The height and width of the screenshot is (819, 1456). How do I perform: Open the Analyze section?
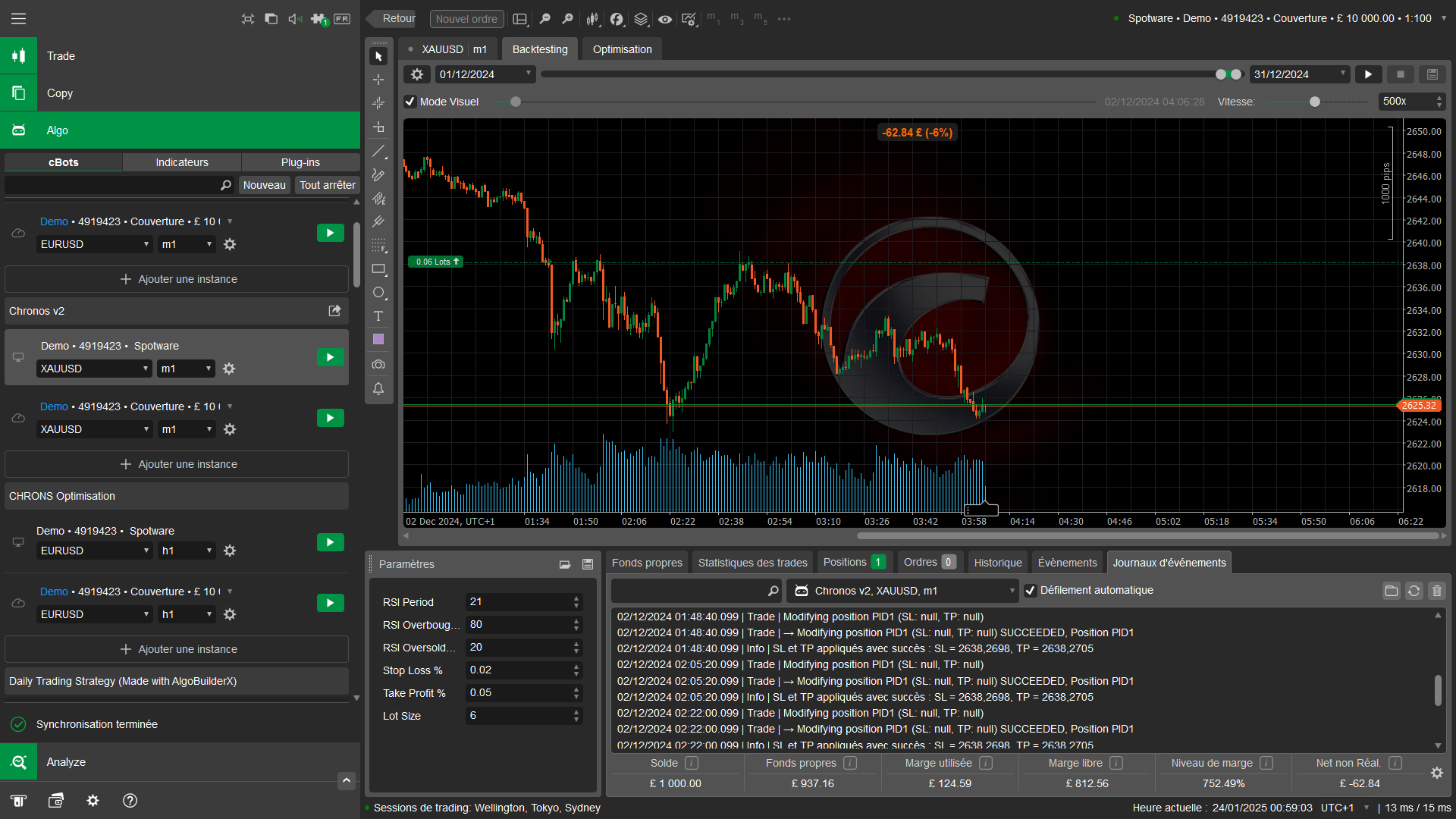pos(180,762)
